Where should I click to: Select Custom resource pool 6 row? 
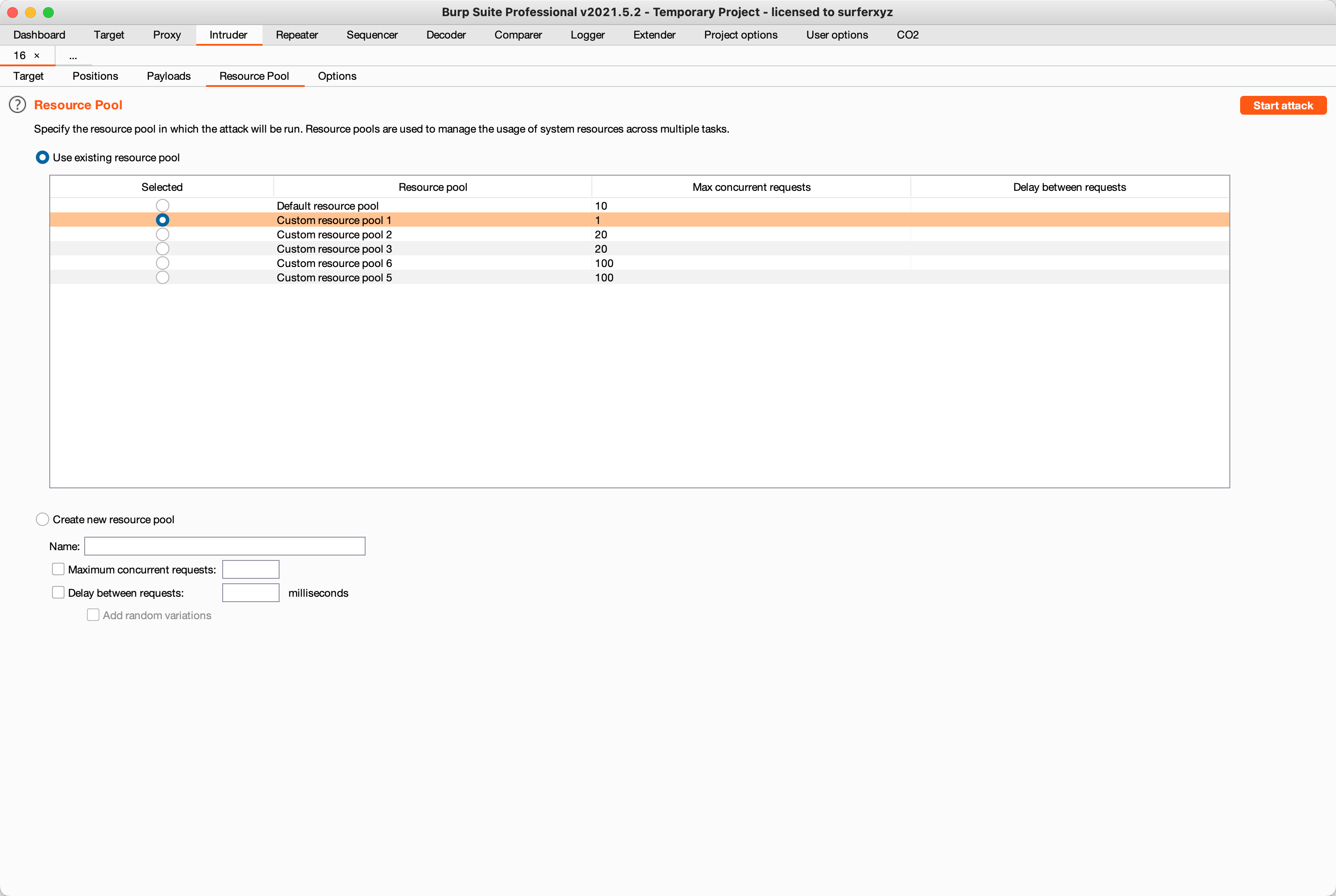pyautogui.click(x=334, y=263)
